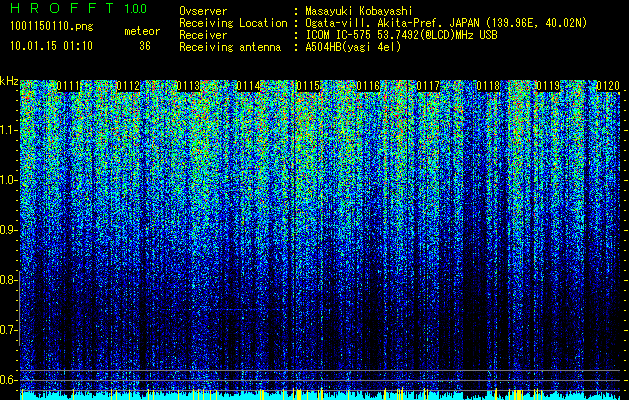Click the 0120 time marker
The width and height of the screenshot is (629, 400).
(x=609, y=86)
